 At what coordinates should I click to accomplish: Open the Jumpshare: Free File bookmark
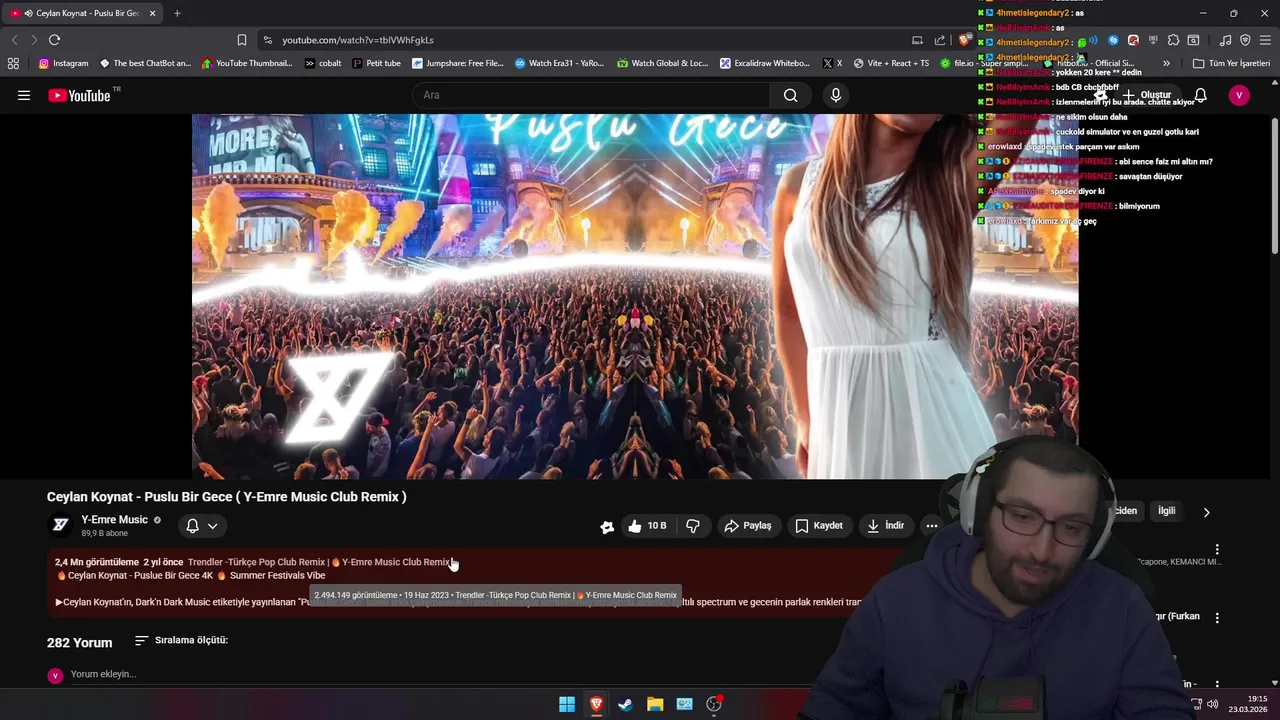458,63
